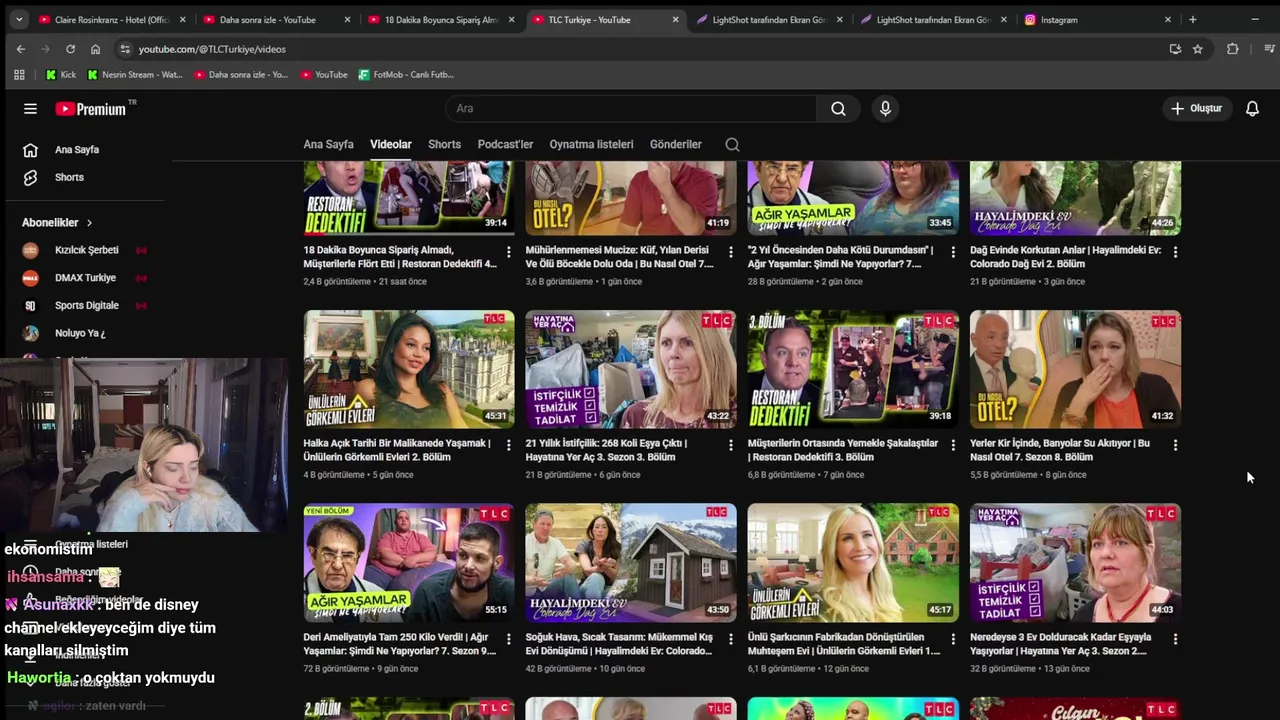
Task: Play Ağır Yaşamlar 55:15 thumbnail
Action: point(409,562)
